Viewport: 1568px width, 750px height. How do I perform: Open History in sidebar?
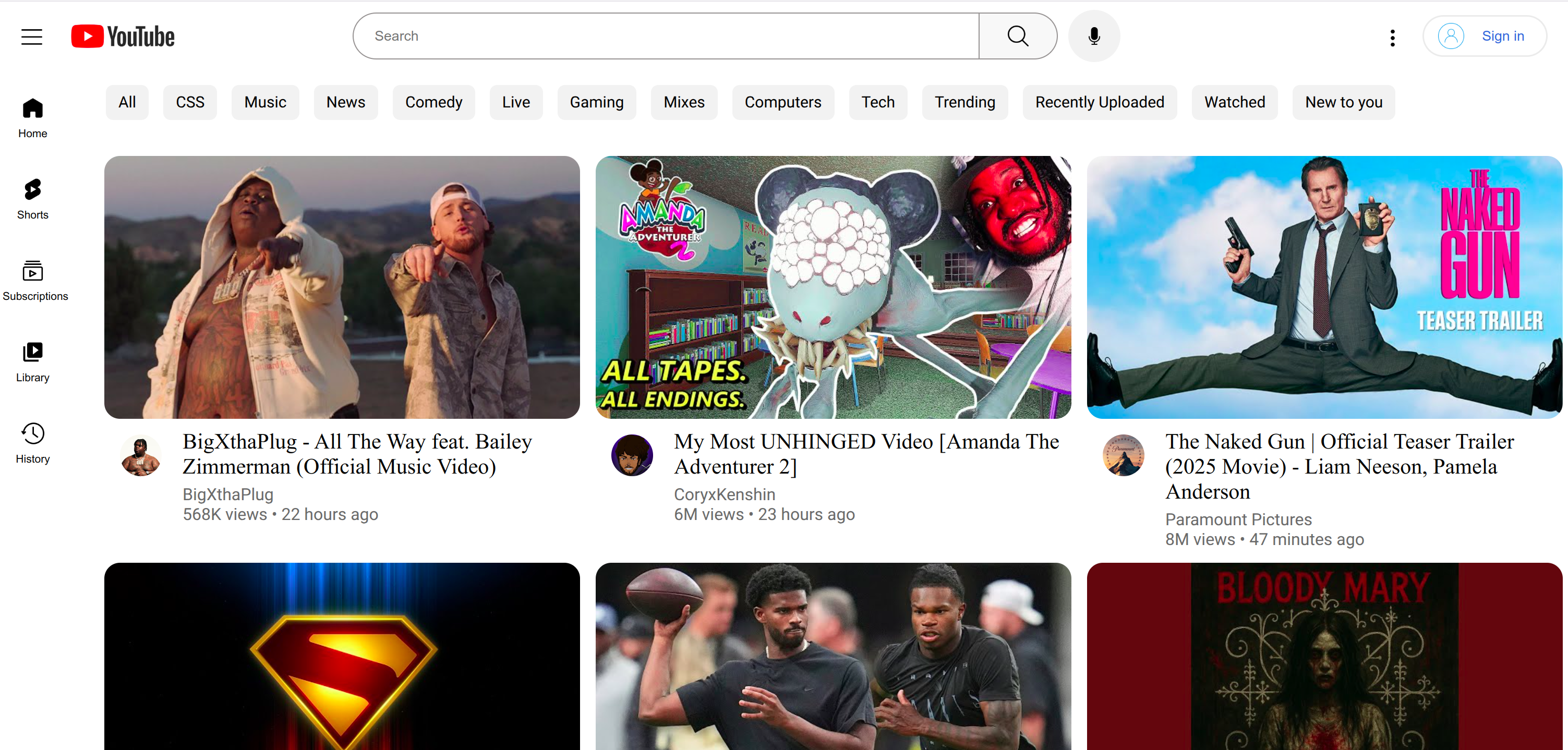pyautogui.click(x=33, y=444)
